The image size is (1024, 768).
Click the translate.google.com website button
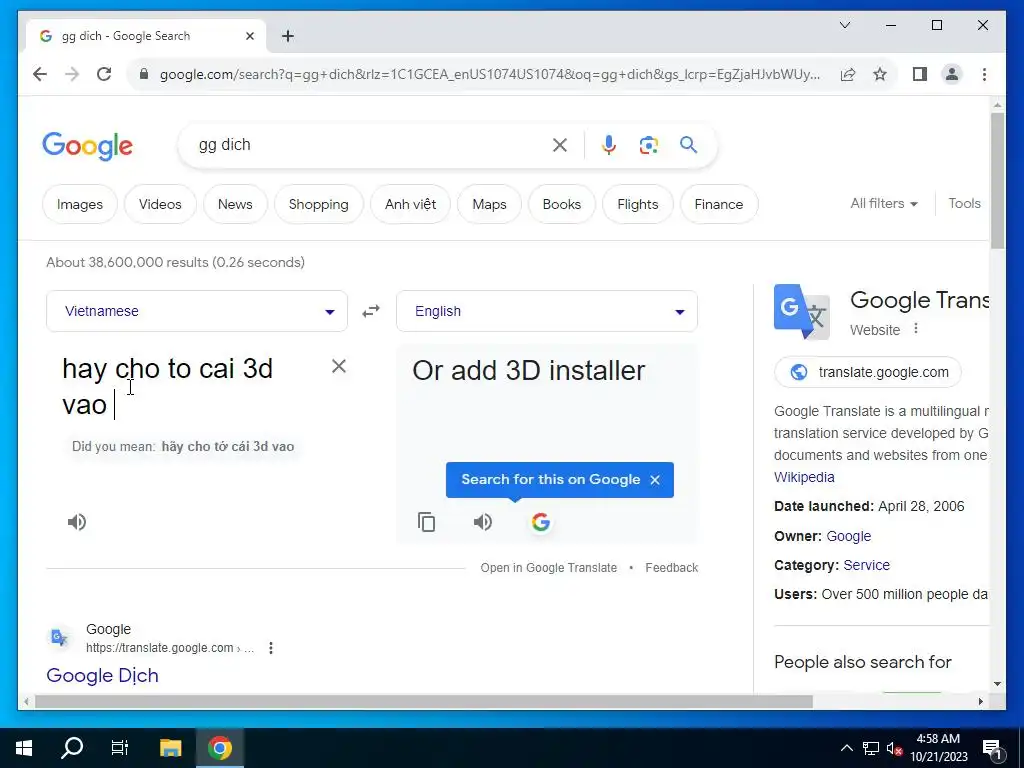point(867,372)
